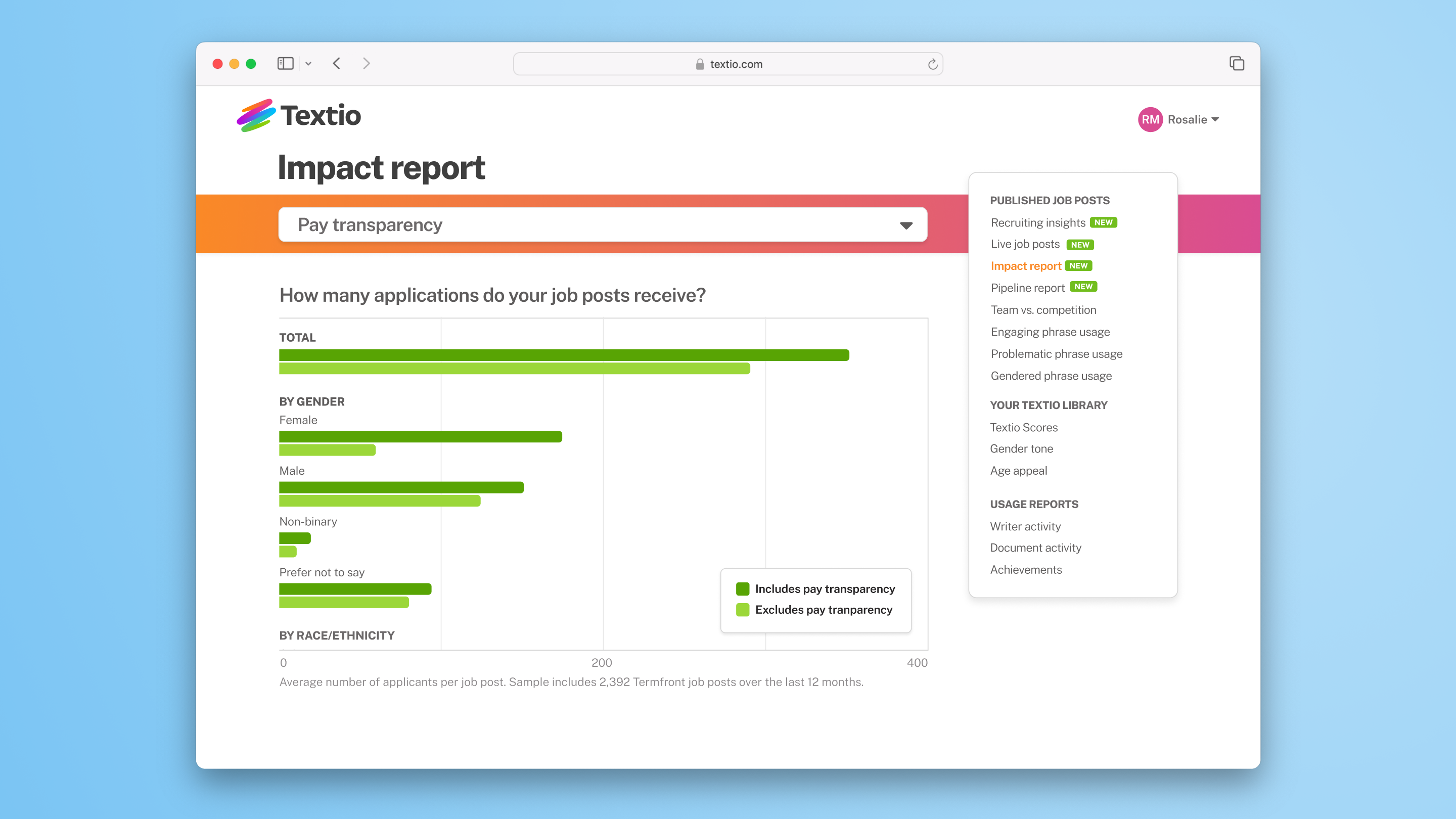Click the yellow minimize window button
This screenshot has height=819, width=1456.
point(234,64)
